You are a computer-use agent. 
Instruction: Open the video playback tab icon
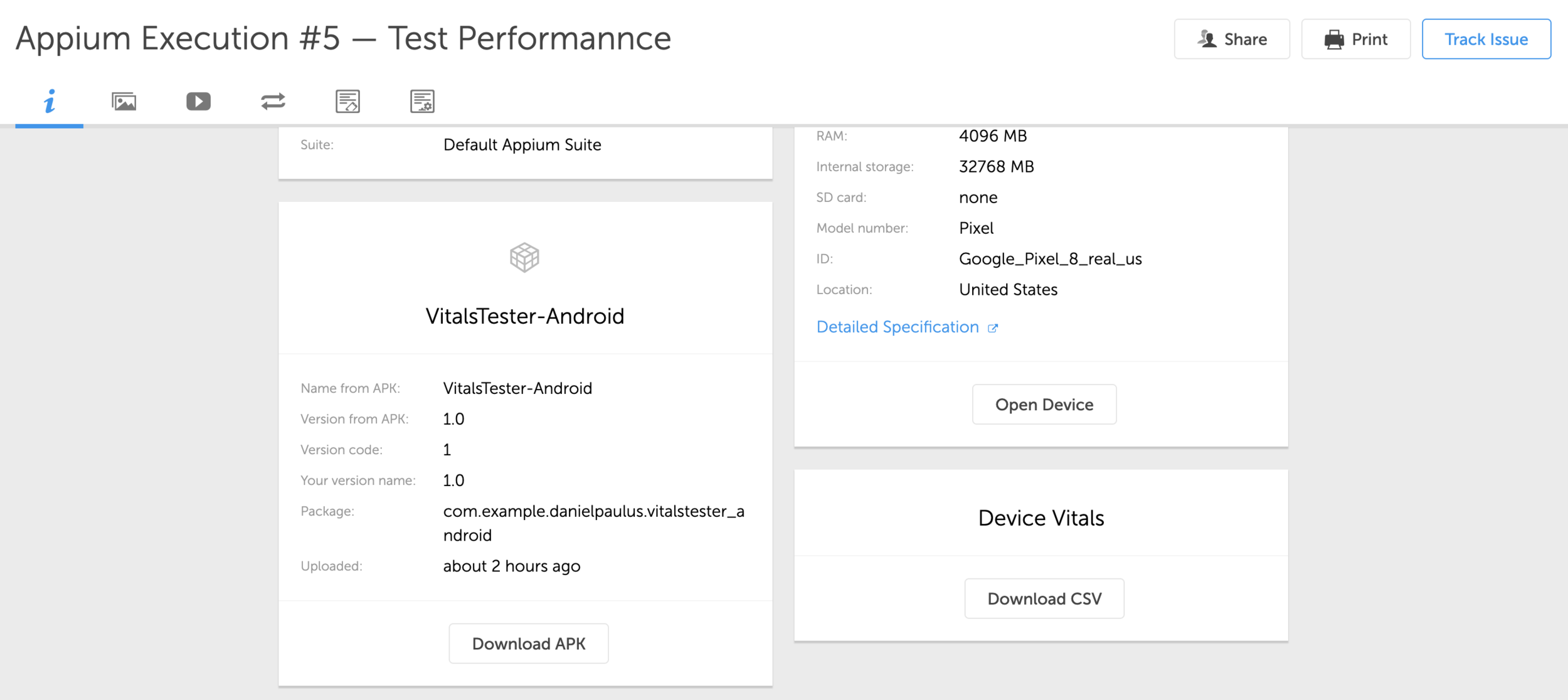coord(198,102)
